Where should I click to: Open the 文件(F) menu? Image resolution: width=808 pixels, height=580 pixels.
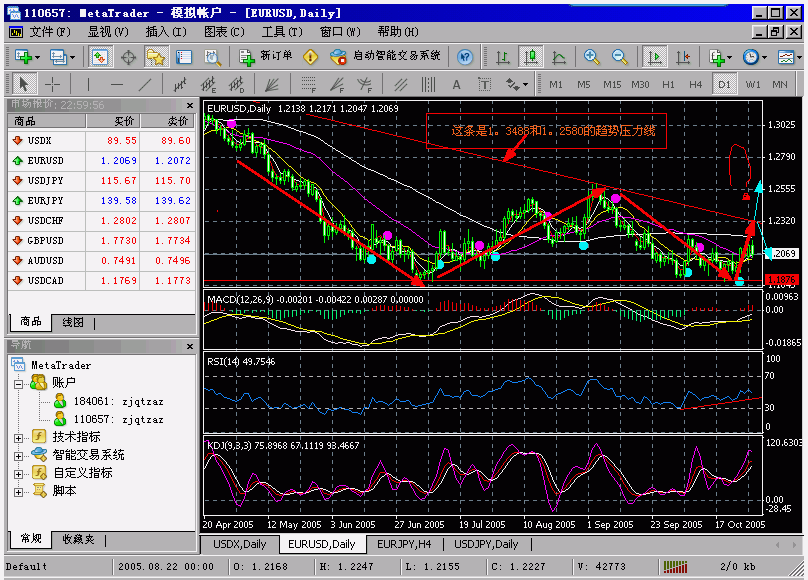(49, 32)
